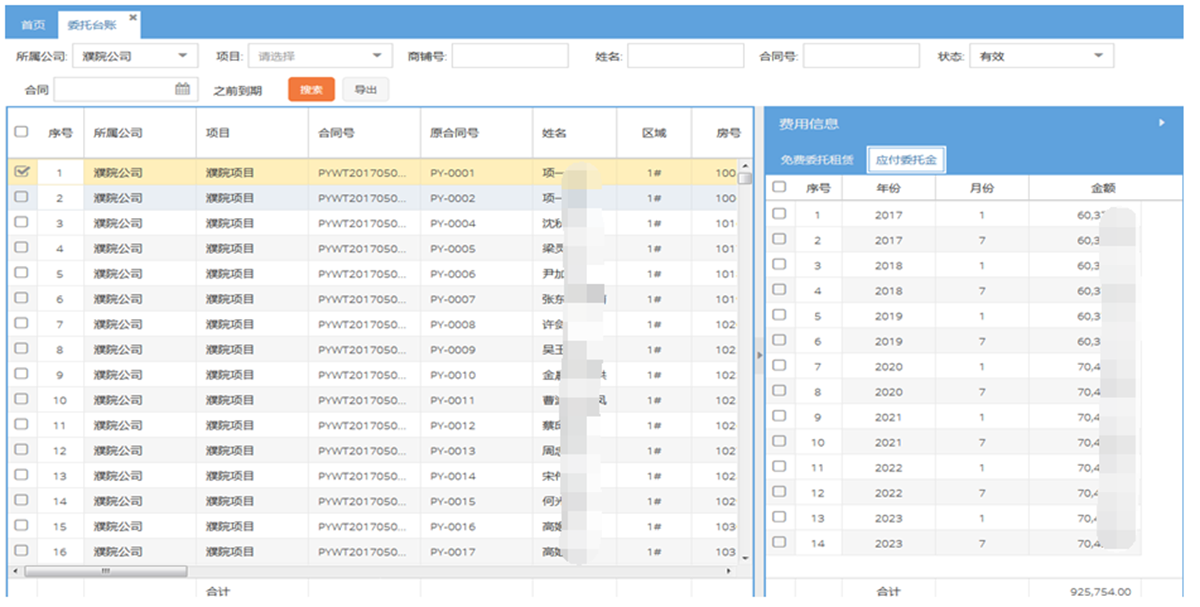Click the 金额 column header
Image resolution: width=1200 pixels, height=607 pixels.
(1103, 187)
